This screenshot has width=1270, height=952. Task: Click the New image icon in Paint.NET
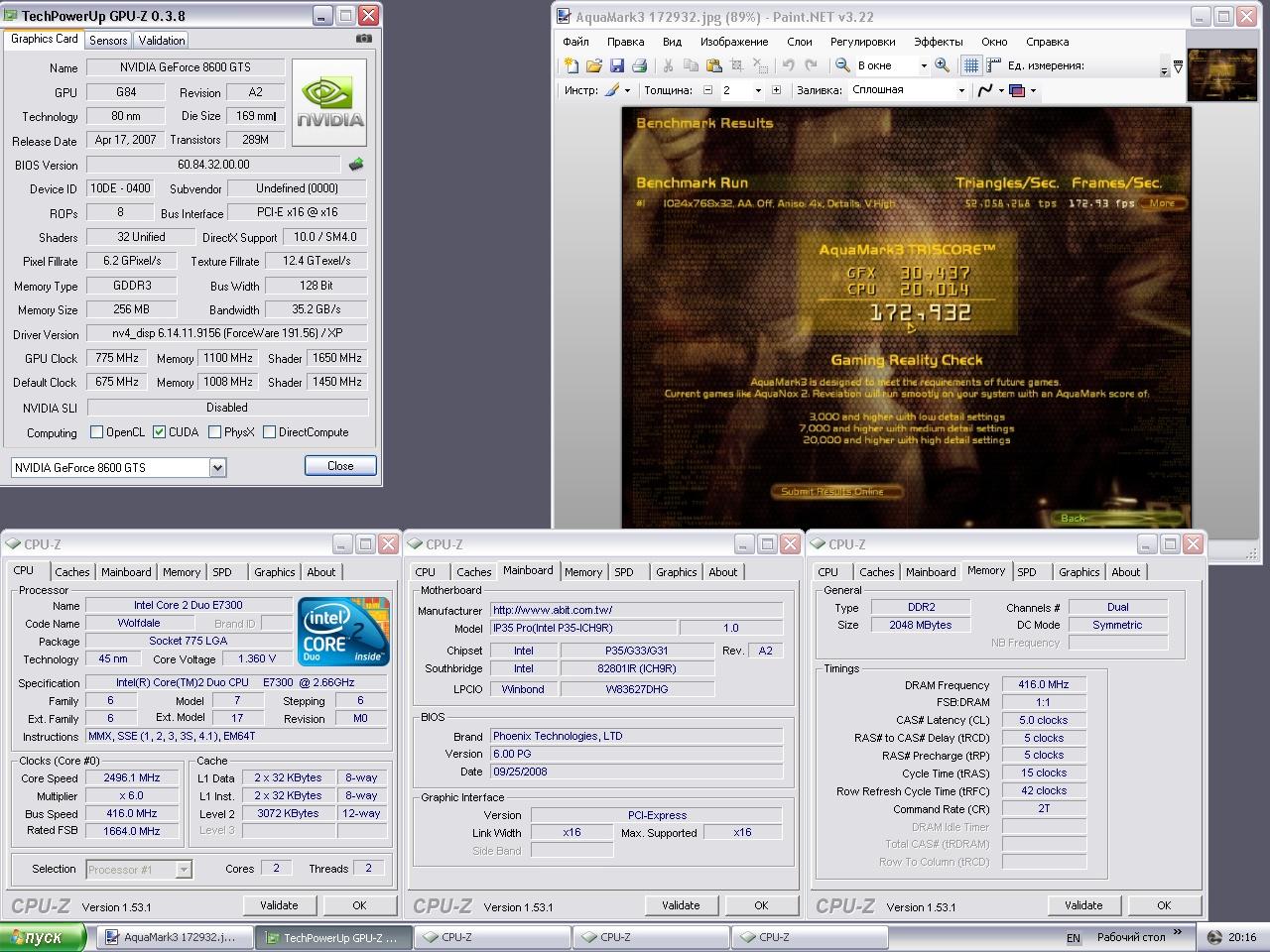[571, 65]
